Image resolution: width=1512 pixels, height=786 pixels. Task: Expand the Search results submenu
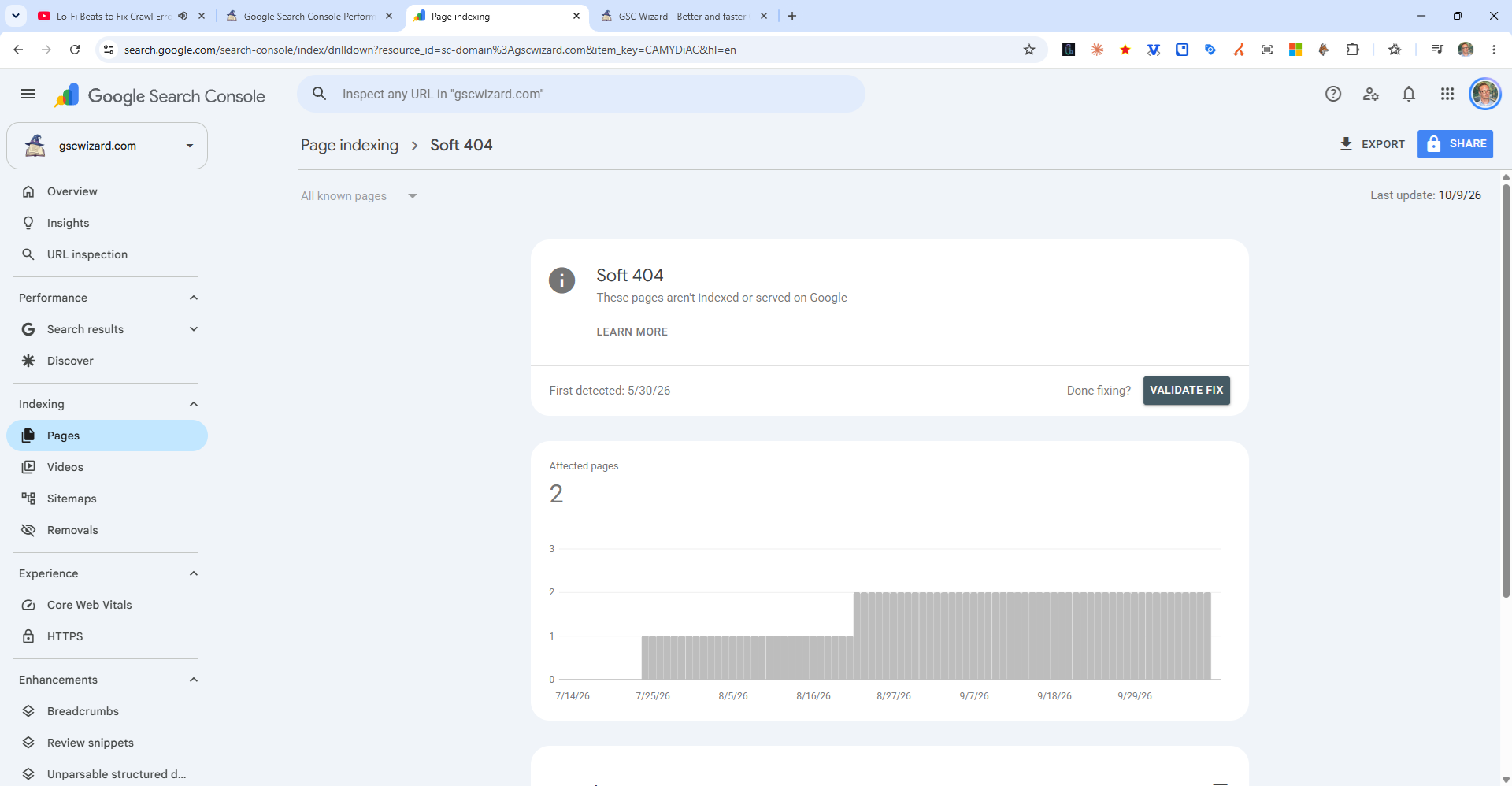(194, 329)
